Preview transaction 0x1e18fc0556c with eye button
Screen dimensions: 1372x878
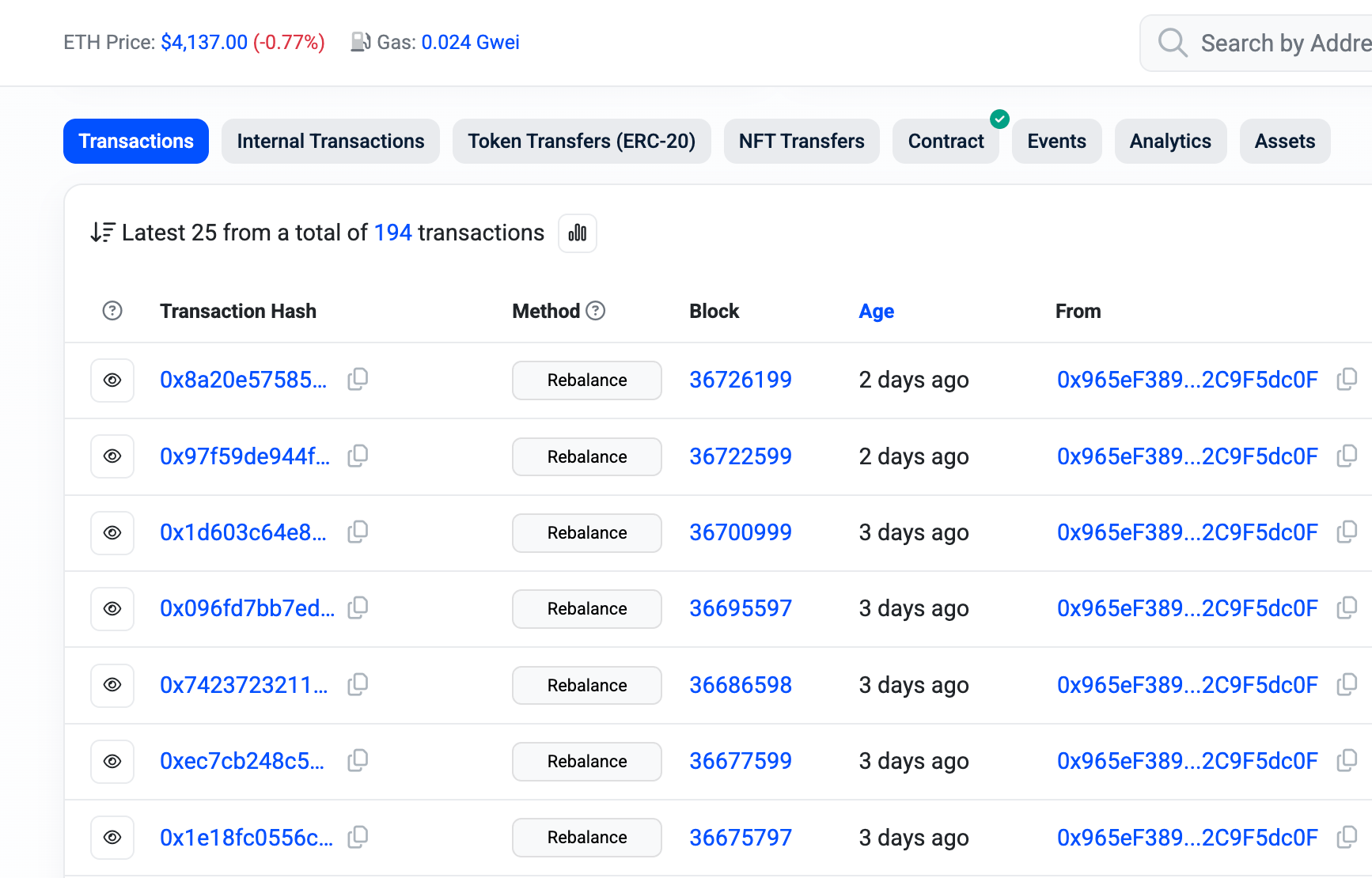point(112,838)
